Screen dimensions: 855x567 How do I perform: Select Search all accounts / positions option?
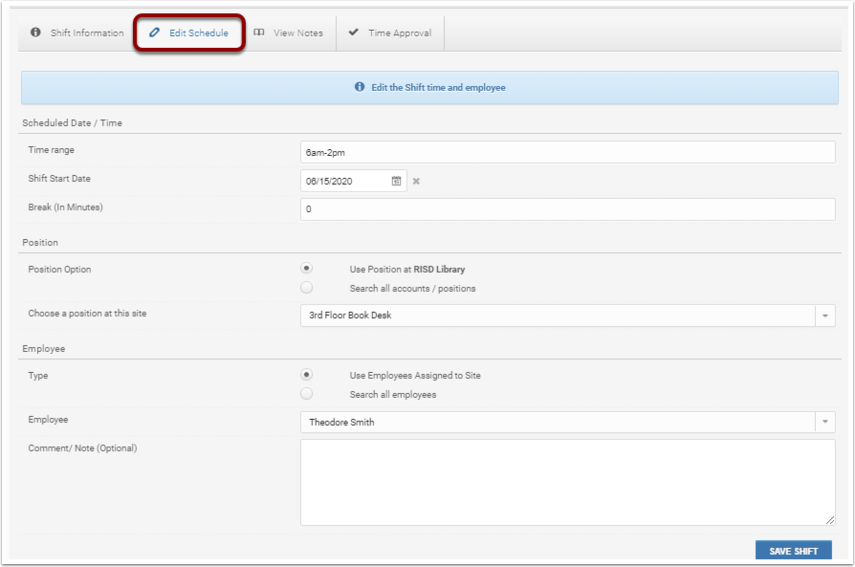(x=307, y=288)
